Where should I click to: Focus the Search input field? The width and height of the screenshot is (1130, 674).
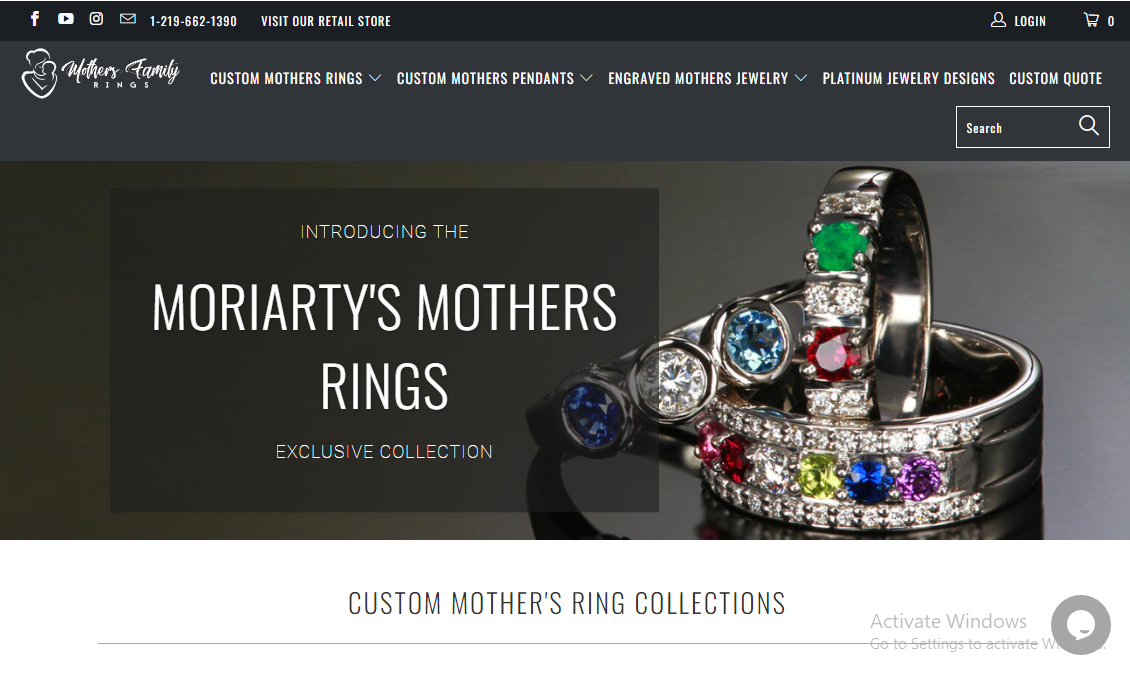click(1016, 127)
